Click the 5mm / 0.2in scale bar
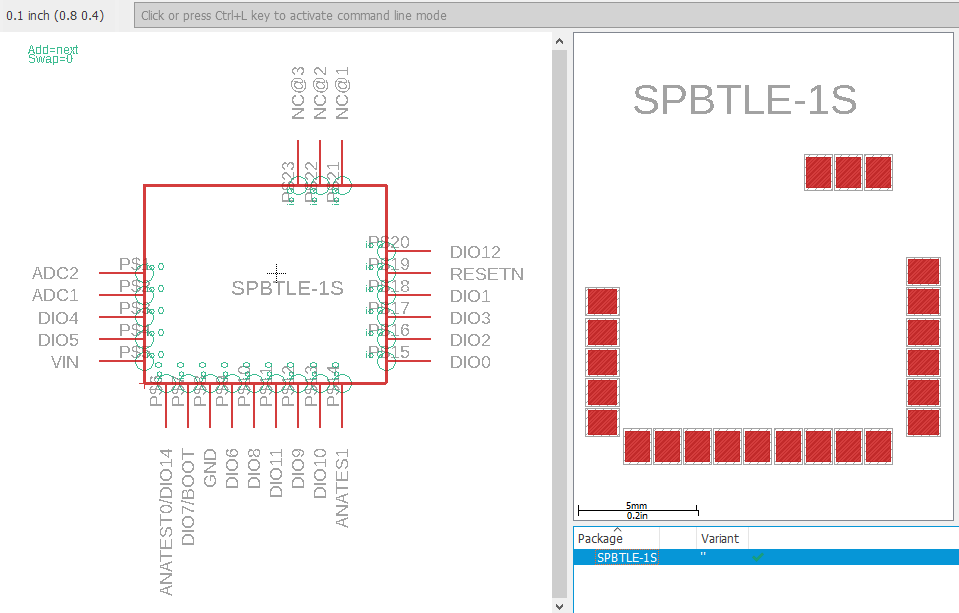Screen dimensions: 959x613 [x=637, y=510]
